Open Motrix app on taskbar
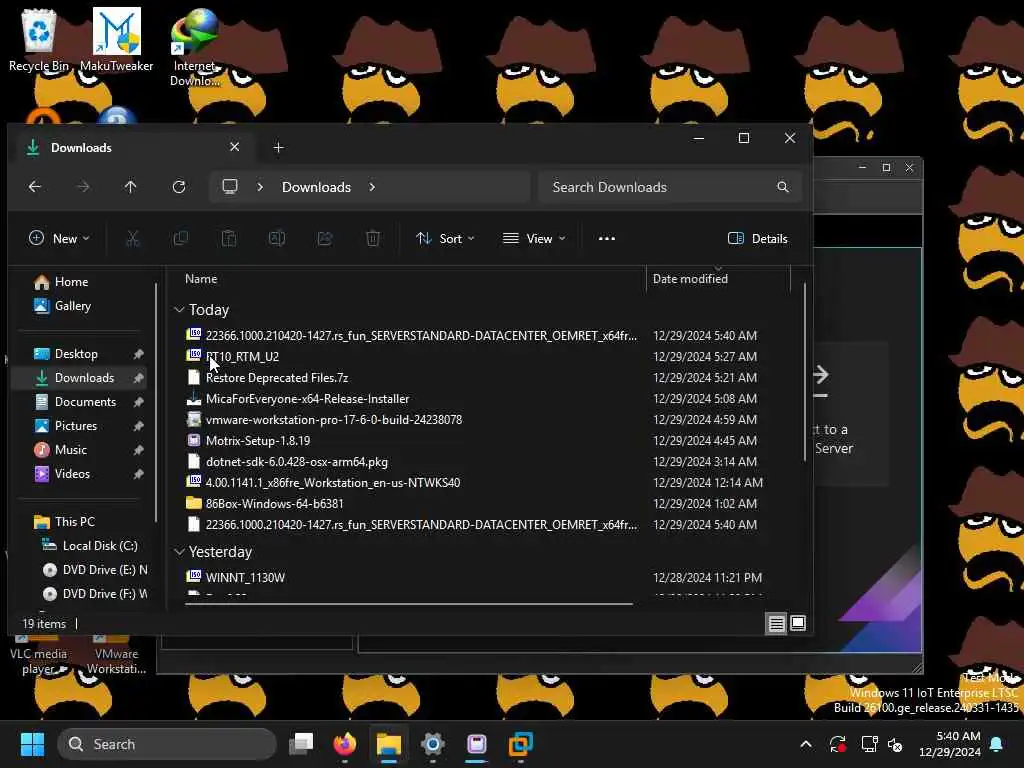1024x768 pixels. click(477, 744)
